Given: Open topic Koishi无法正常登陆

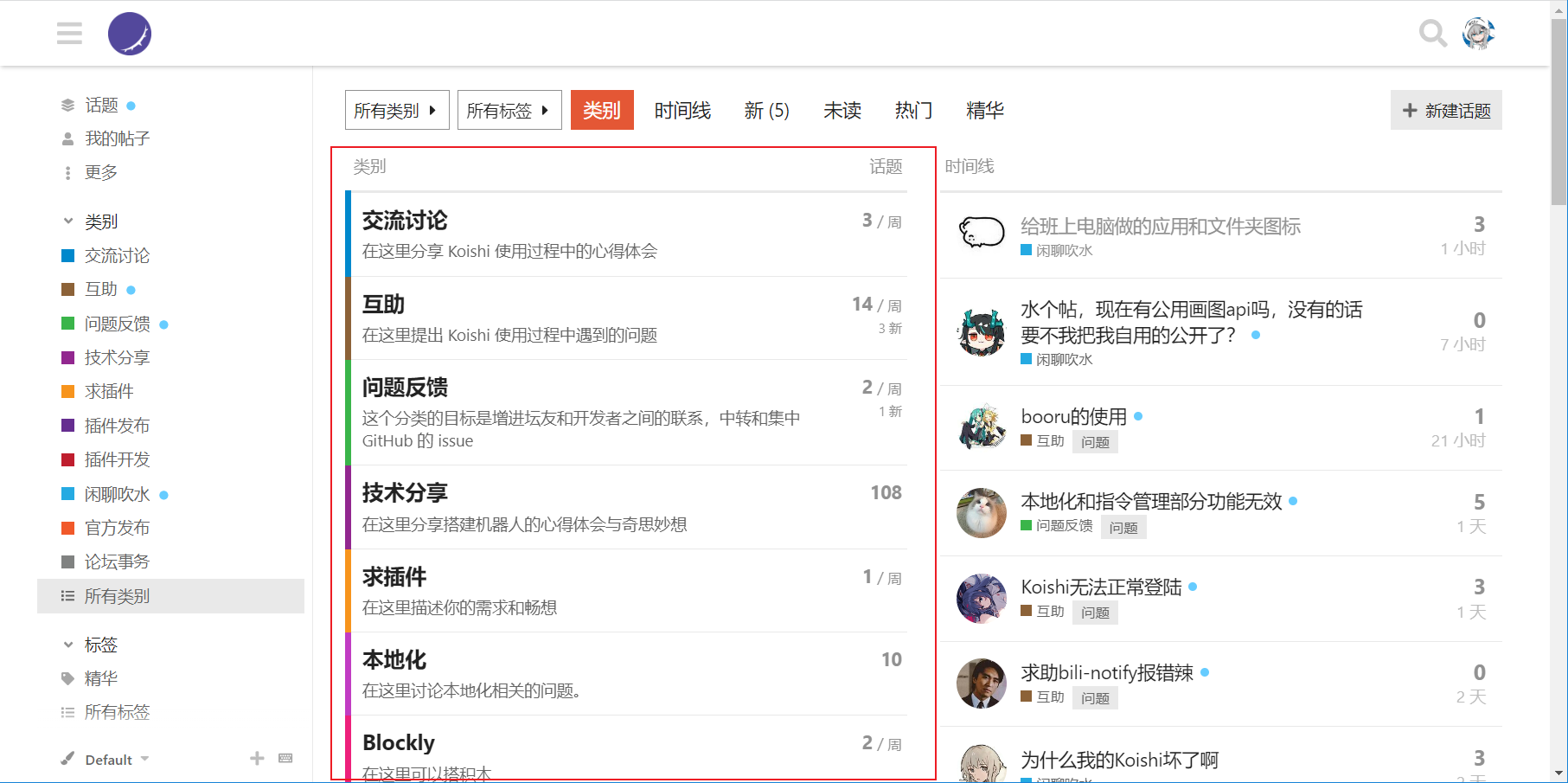Looking at the screenshot, I should point(1101,587).
